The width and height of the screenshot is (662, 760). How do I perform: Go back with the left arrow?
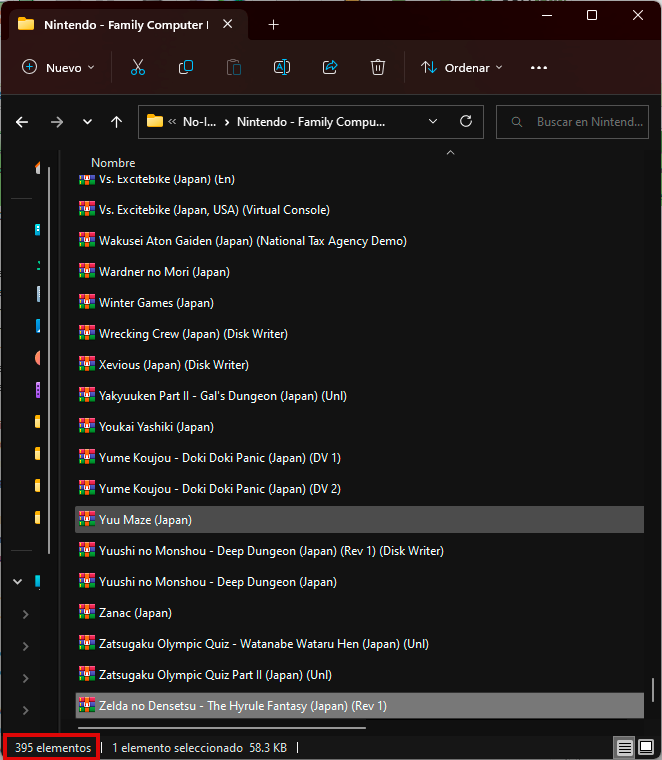[22, 122]
